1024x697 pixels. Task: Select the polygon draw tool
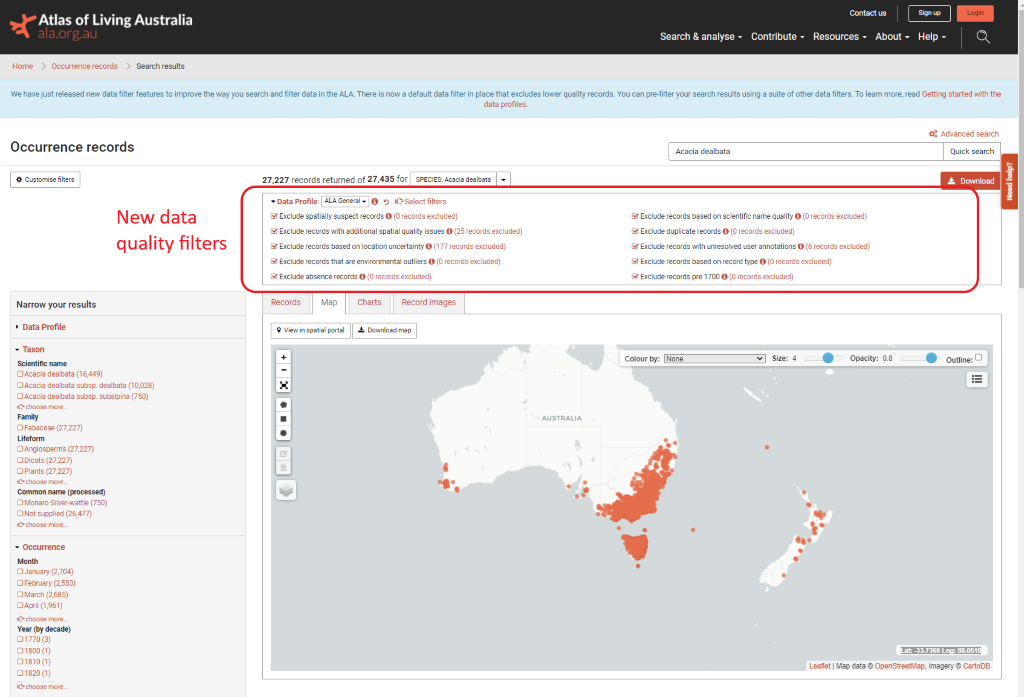coord(284,405)
